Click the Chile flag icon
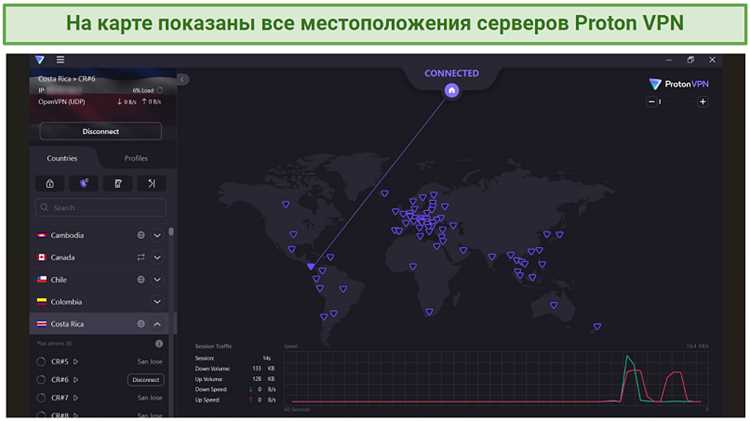Viewport: 750px width, 421px height. tap(42, 279)
